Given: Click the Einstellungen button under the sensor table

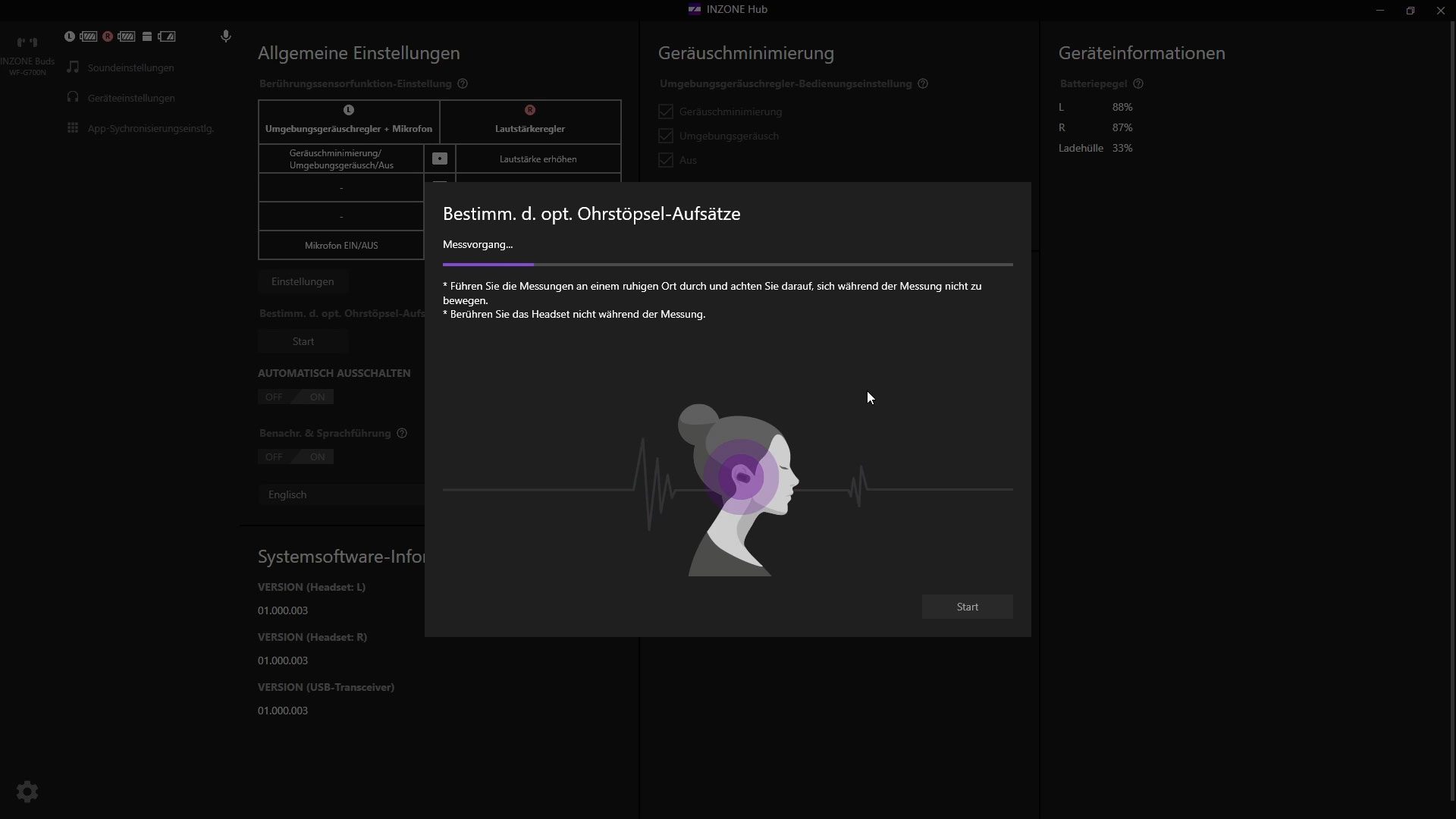Looking at the screenshot, I should coord(303,281).
